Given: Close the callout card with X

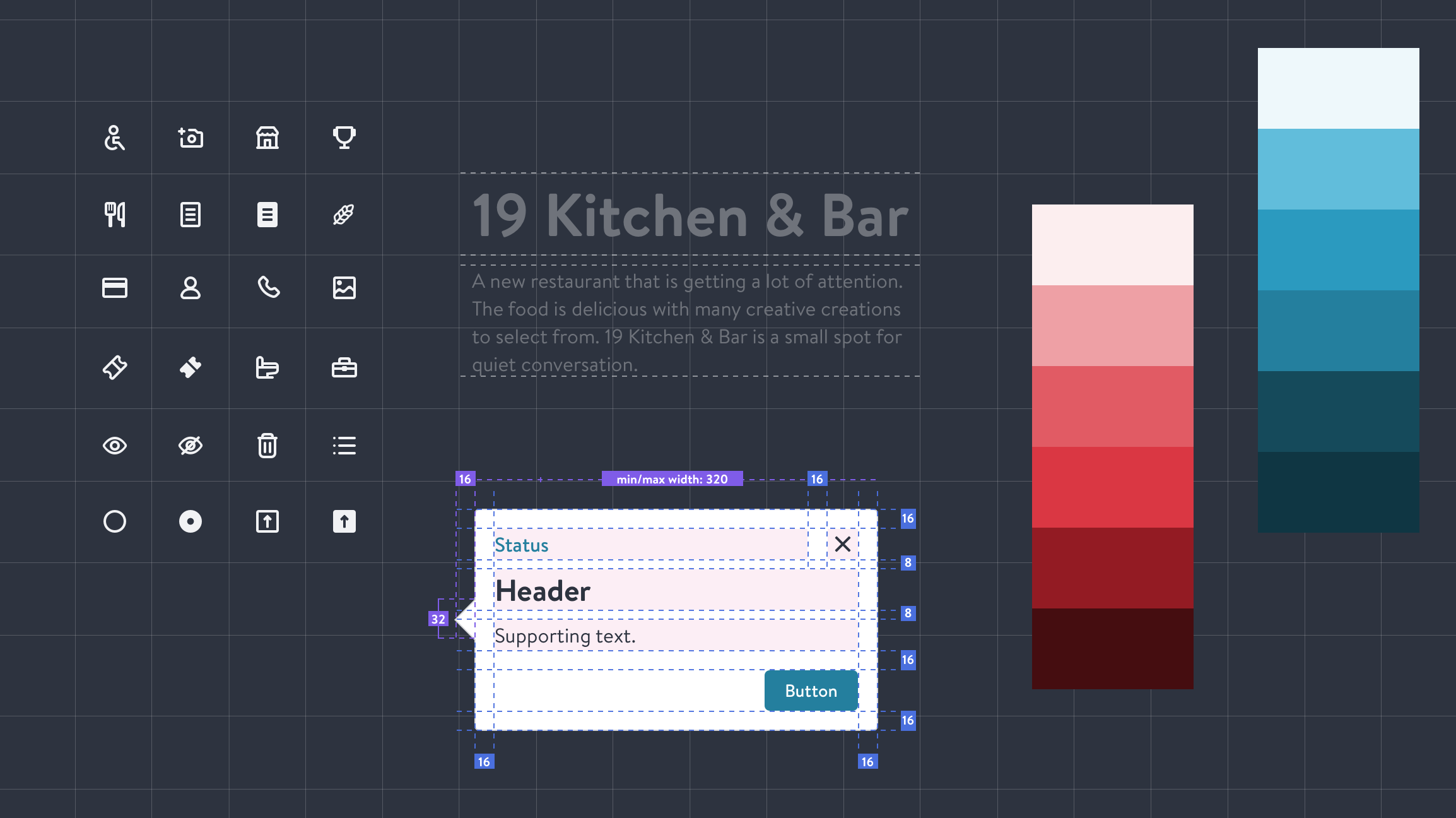Looking at the screenshot, I should tap(843, 544).
